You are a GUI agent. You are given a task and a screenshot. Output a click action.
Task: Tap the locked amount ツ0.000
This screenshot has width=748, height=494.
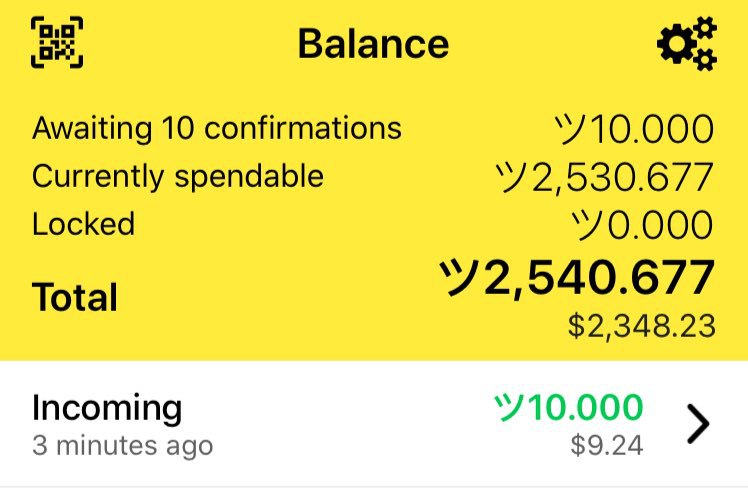tap(643, 225)
